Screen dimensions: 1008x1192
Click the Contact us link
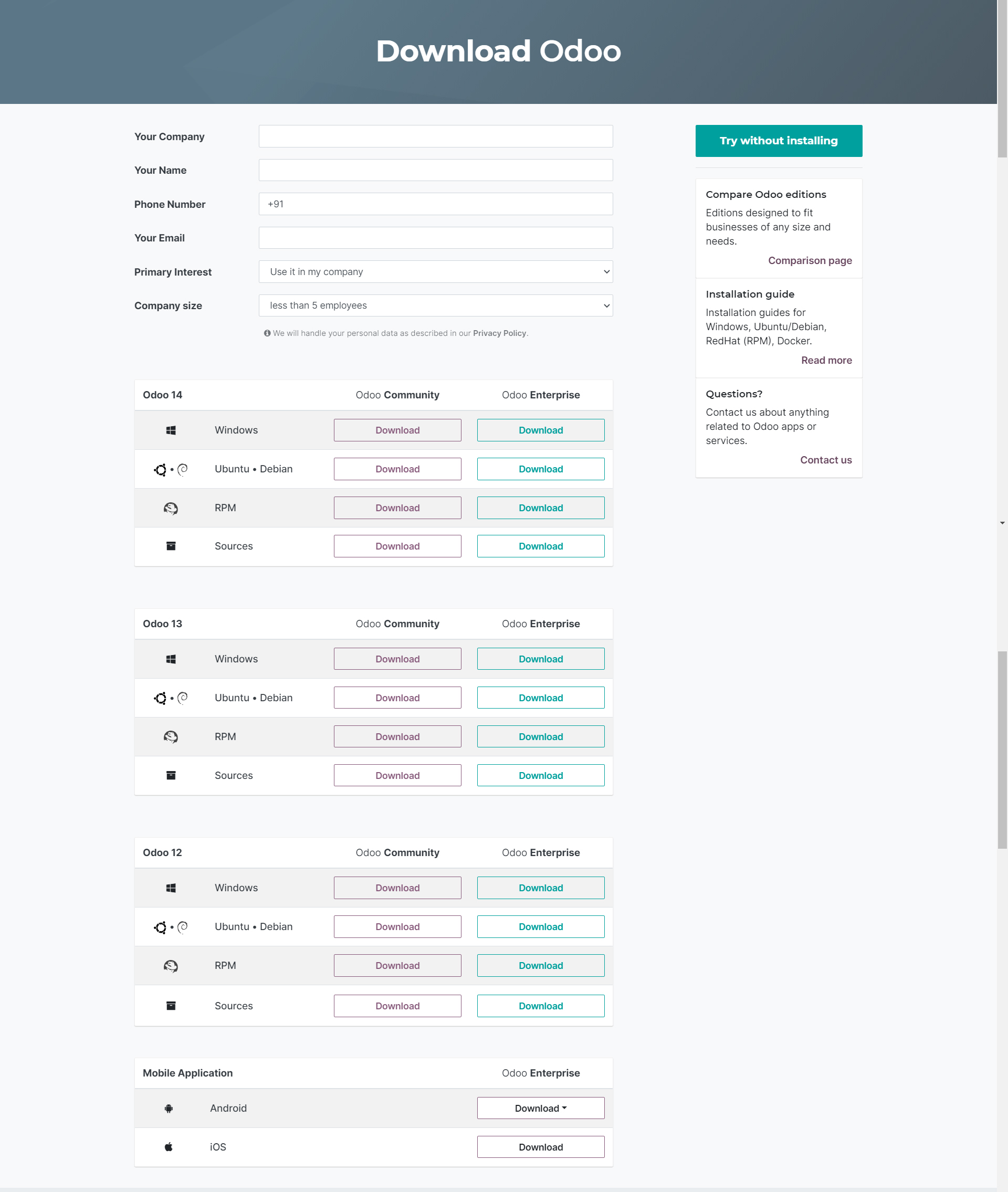(x=826, y=460)
